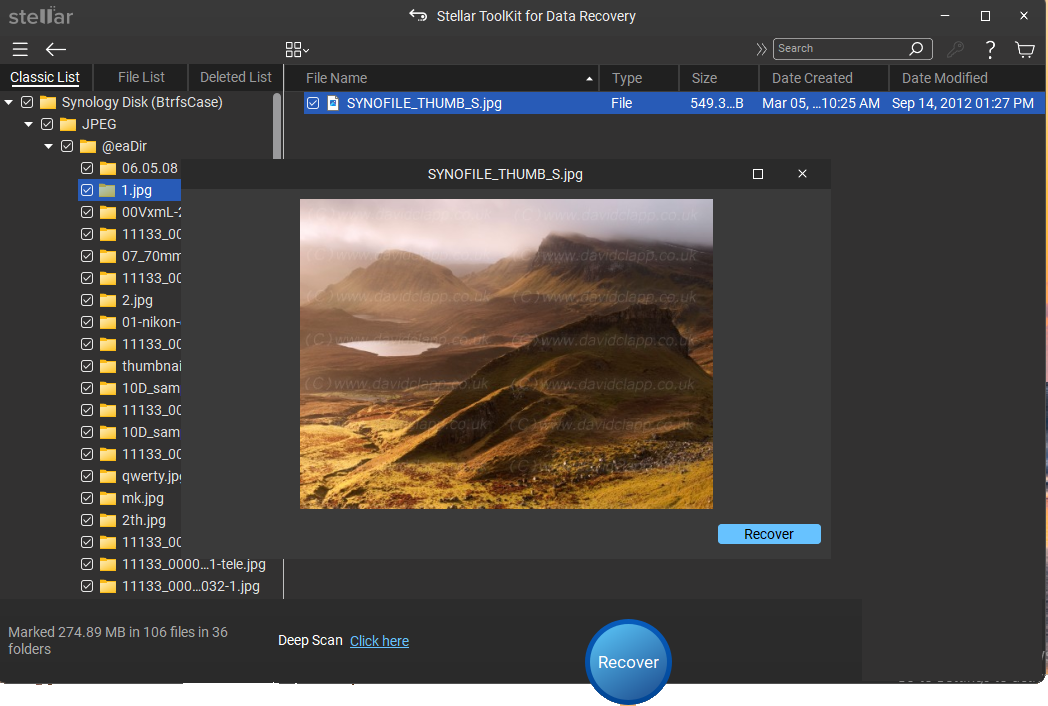
Task: Open help question mark icon
Action: pyautogui.click(x=990, y=49)
